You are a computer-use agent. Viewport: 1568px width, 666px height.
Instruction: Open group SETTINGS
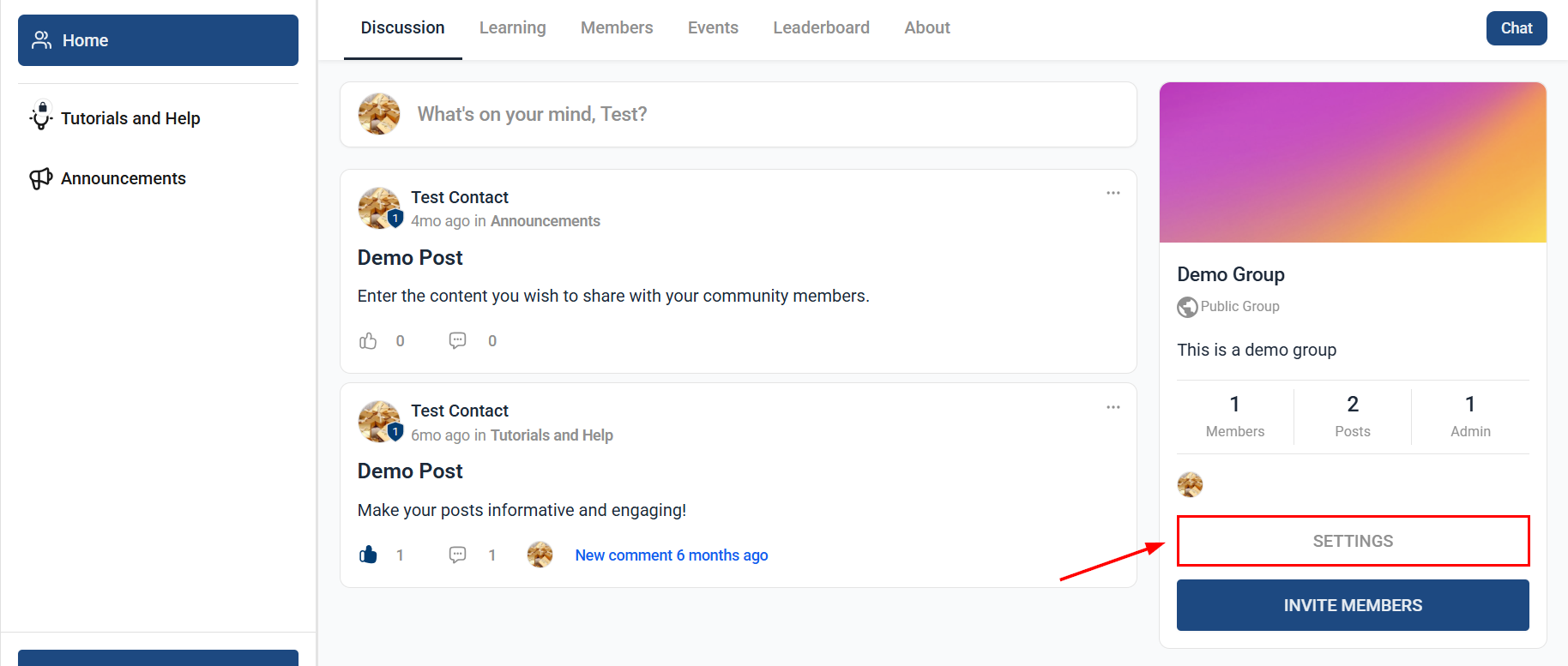click(1353, 541)
